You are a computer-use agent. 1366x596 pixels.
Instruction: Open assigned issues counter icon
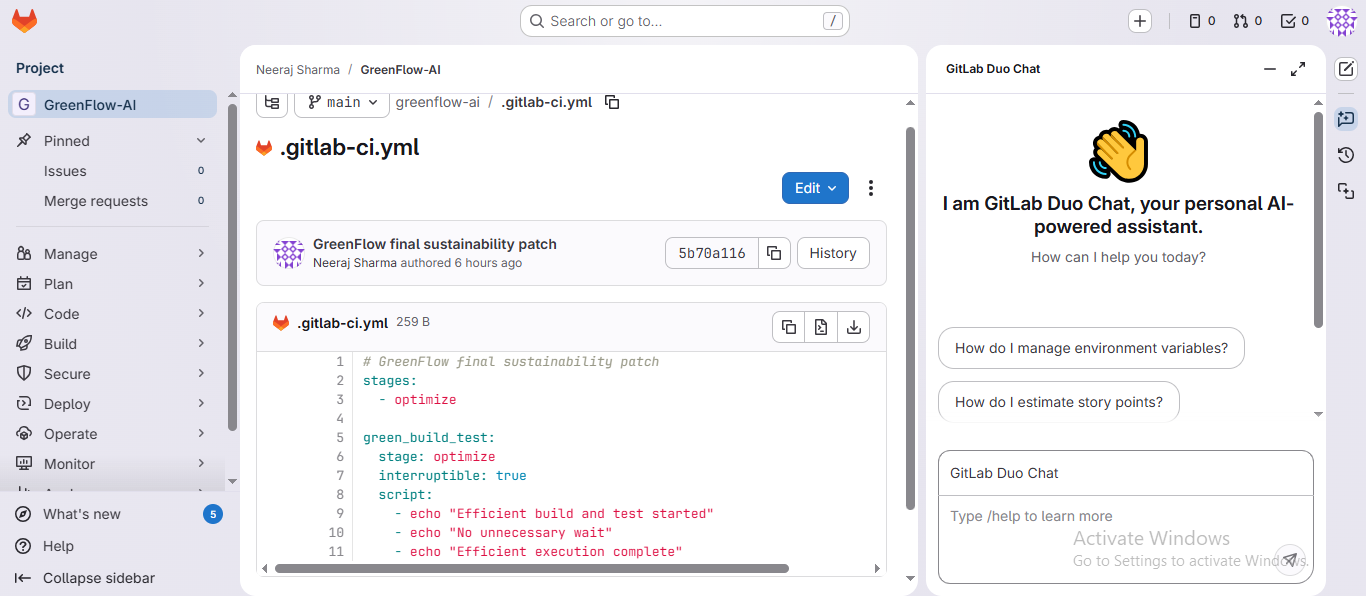1201,21
